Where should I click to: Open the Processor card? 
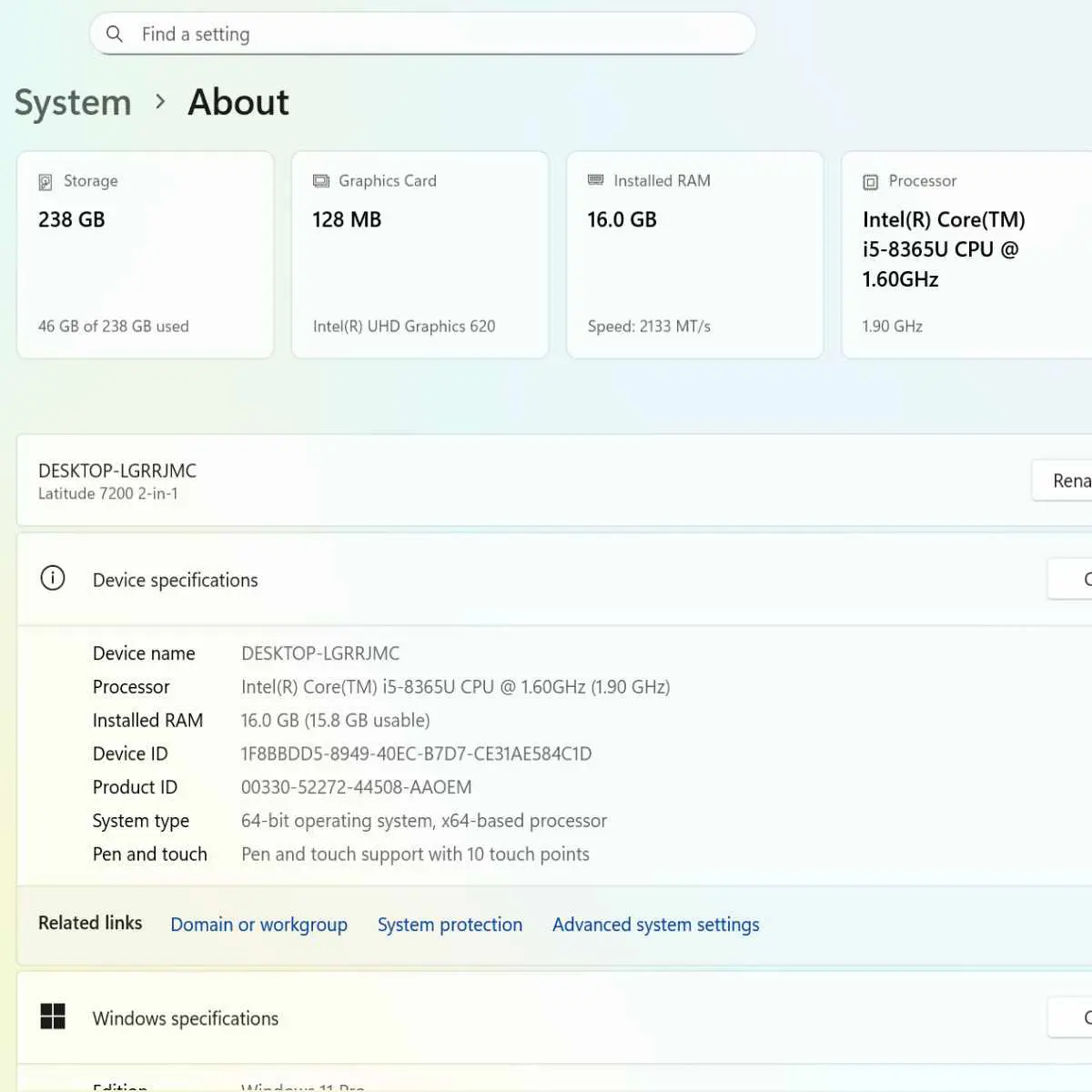pyautogui.click(x=966, y=255)
